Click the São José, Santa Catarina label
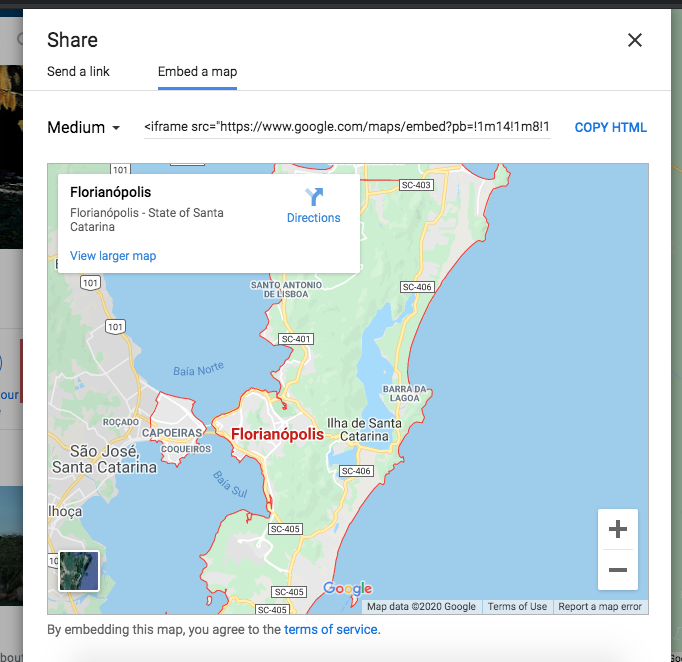Image resolution: width=682 pixels, height=662 pixels. pyautogui.click(x=104, y=459)
